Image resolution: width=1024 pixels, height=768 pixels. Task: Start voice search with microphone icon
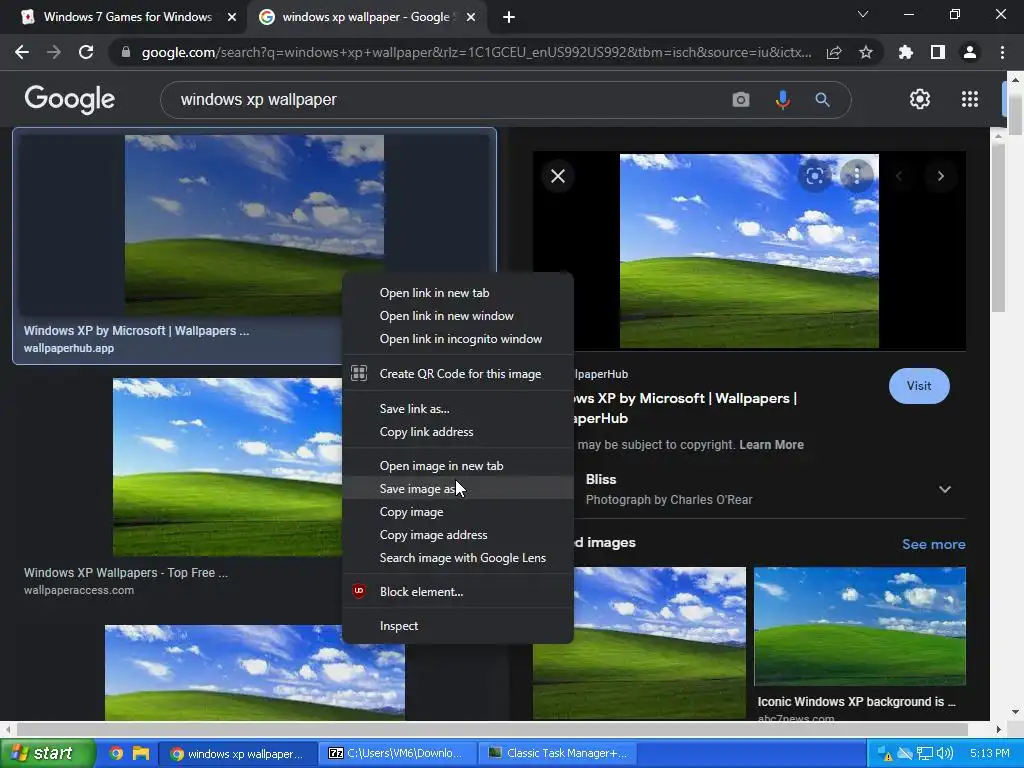tap(782, 100)
